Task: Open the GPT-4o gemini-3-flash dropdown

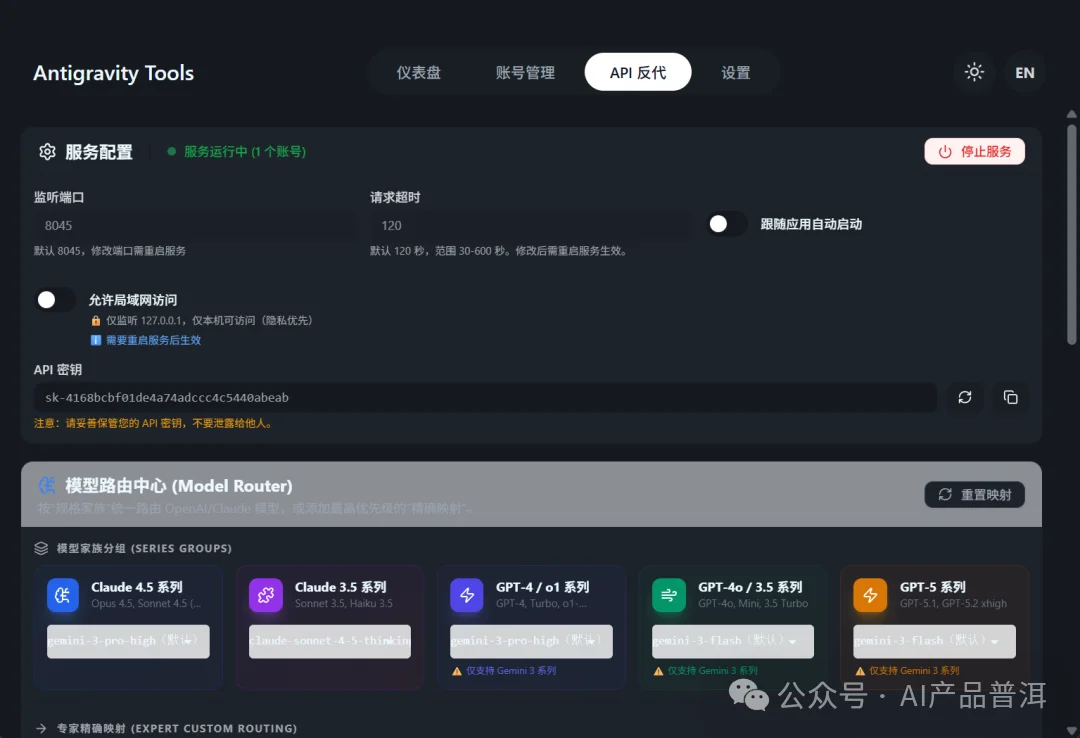Action: (732, 641)
